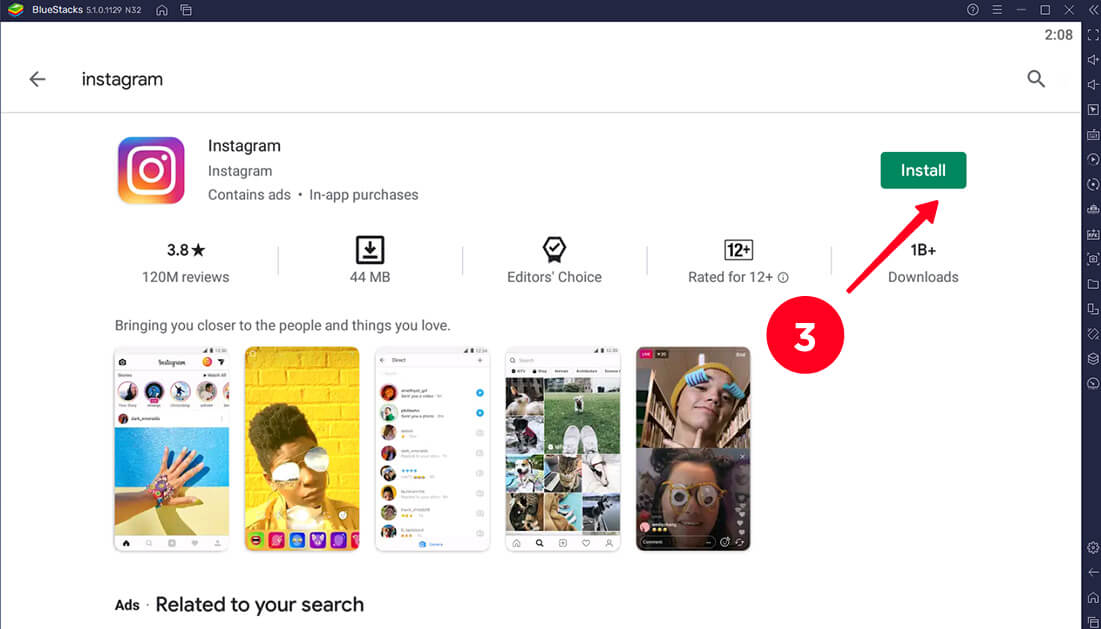Toggle the lock cursor sidebar icon
The image size is (1101, 629).
point(1093,110)
